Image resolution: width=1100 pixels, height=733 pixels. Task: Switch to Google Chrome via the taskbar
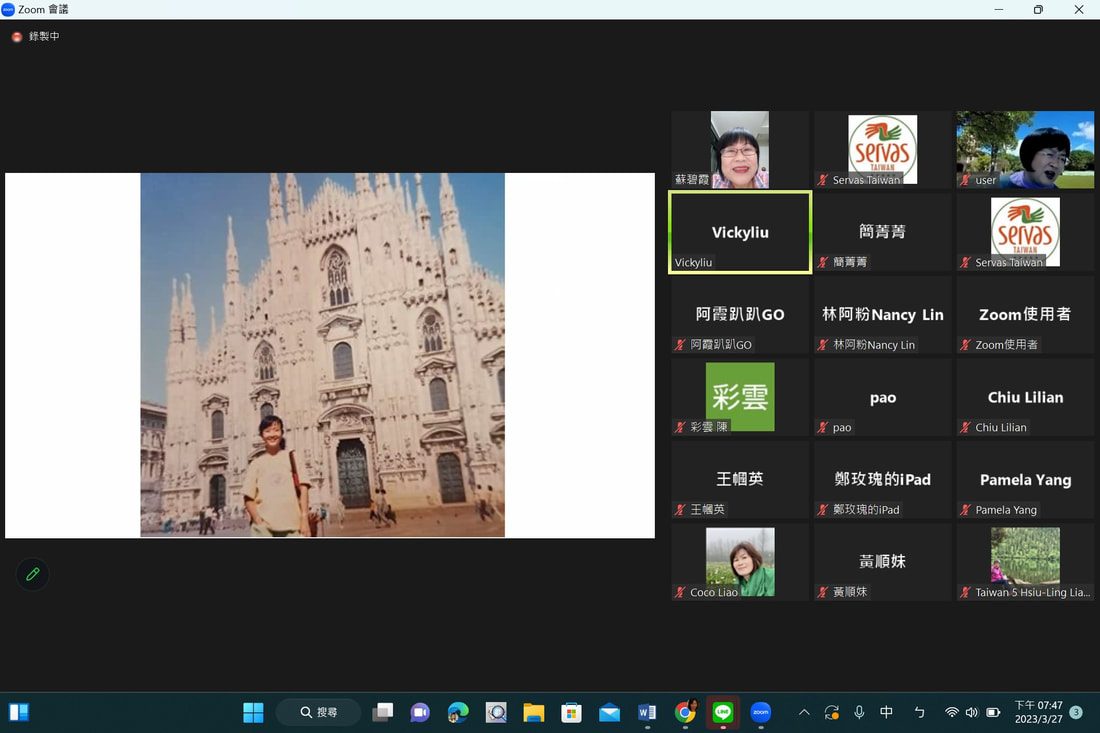[x=685, y=713]
